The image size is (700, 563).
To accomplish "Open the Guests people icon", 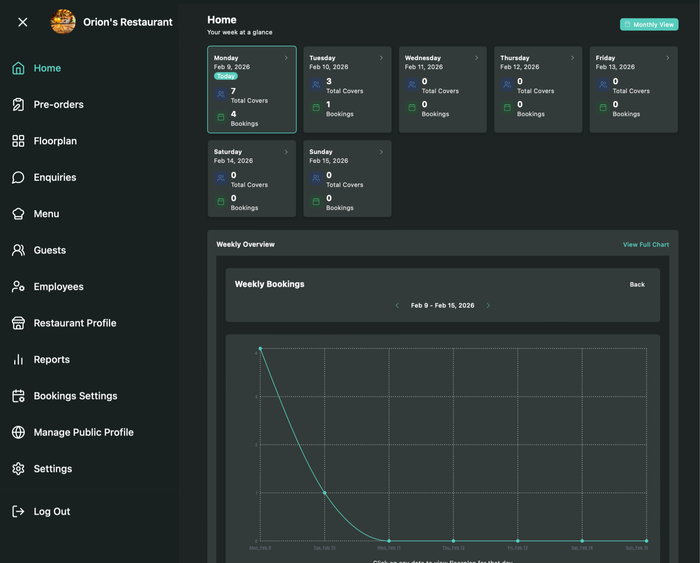I will pyautogui.click(x=18, y=250).
